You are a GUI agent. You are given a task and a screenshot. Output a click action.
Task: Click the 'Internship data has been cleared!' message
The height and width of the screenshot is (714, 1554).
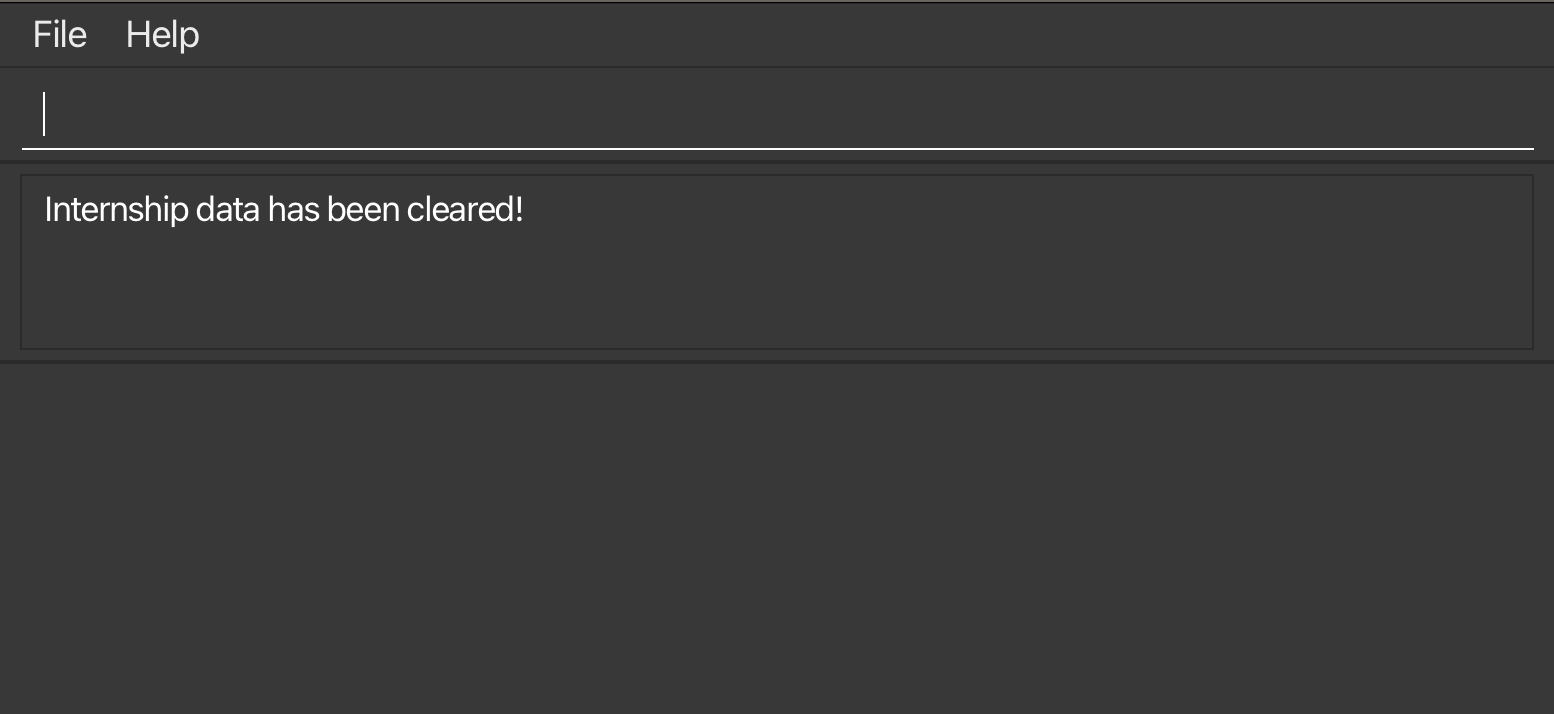[x=284, y=210]
